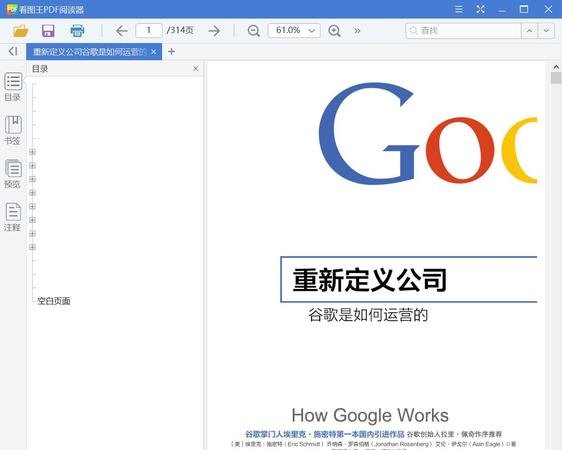Print the document with the printer icon
Image resolution: width=562 pixels, height=450 pixels.
pyautogui.click(x=77, y=31)
